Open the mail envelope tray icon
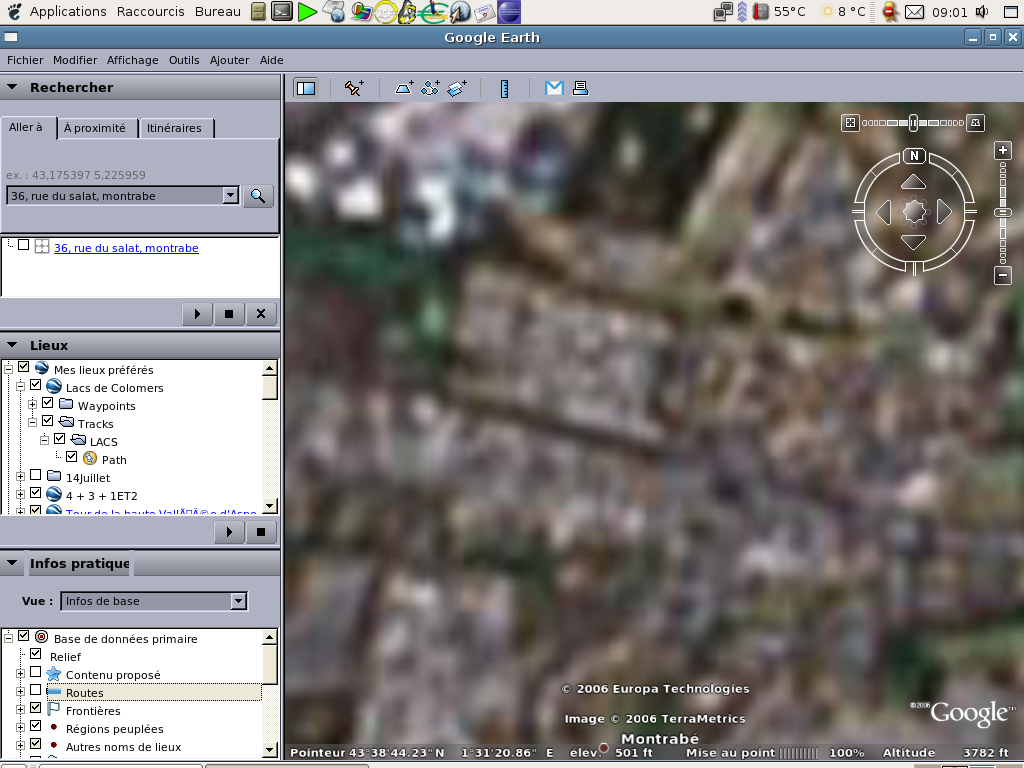Image resolution: width=1024 pixels, height=768 pixels. coord(914,12)
